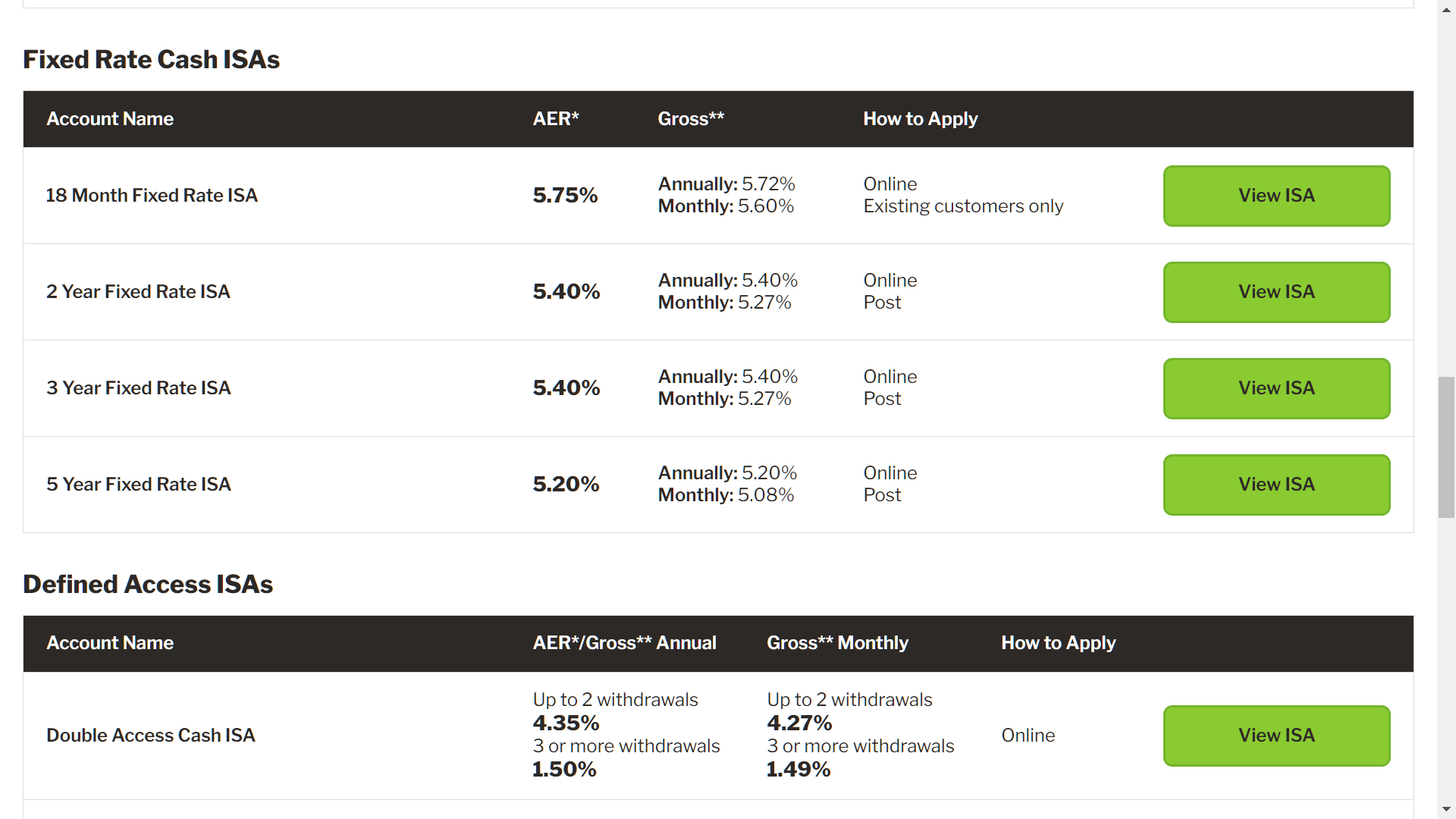Select the 3 Year Fixed Rate ISA name

[139, 388]
